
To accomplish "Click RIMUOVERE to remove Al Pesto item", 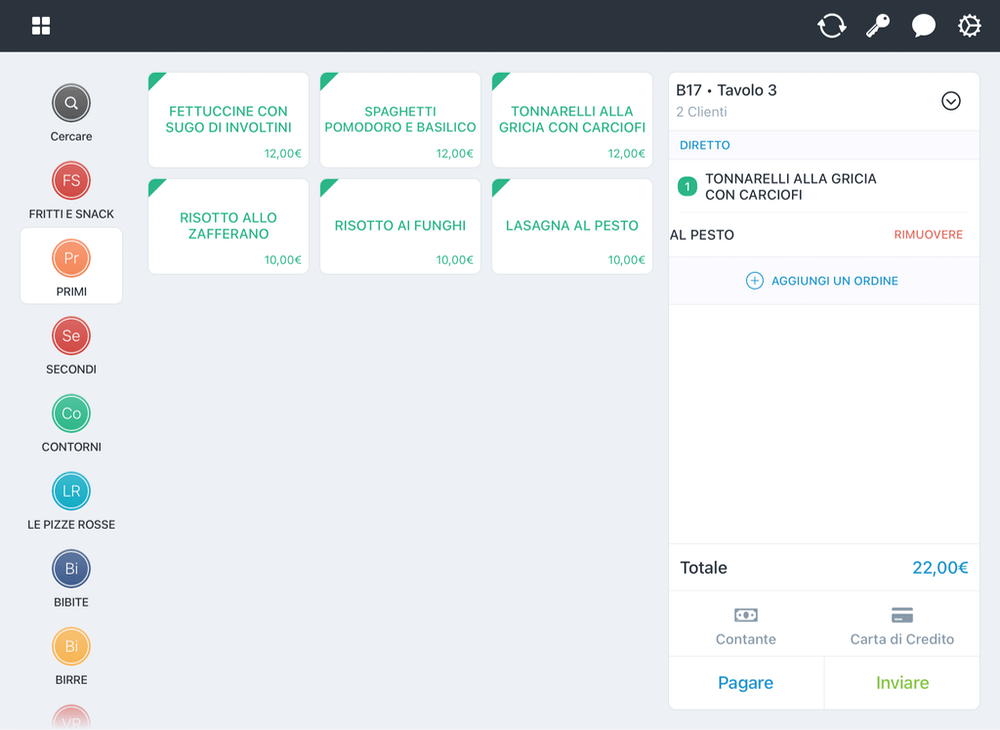I will pyautogui.click(x=928, y=235).
